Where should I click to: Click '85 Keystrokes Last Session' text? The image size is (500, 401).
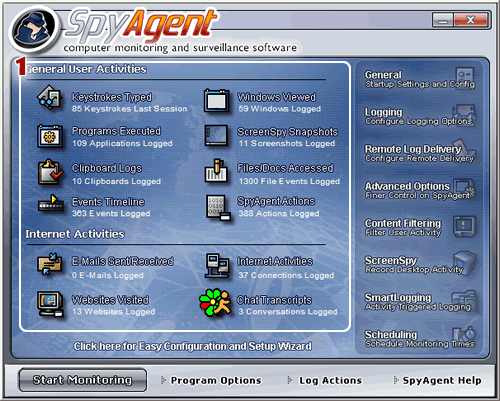(130, 109)
